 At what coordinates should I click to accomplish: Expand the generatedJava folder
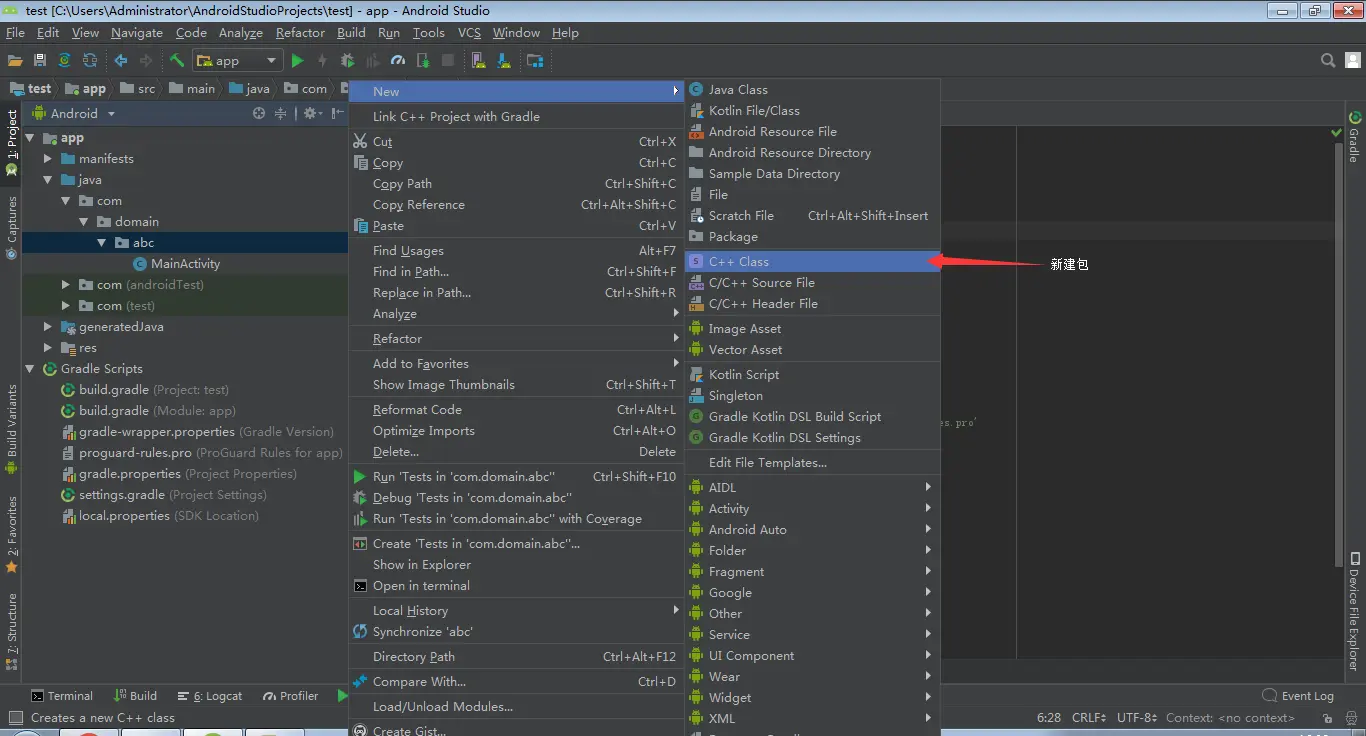click(x=48, y=327)
